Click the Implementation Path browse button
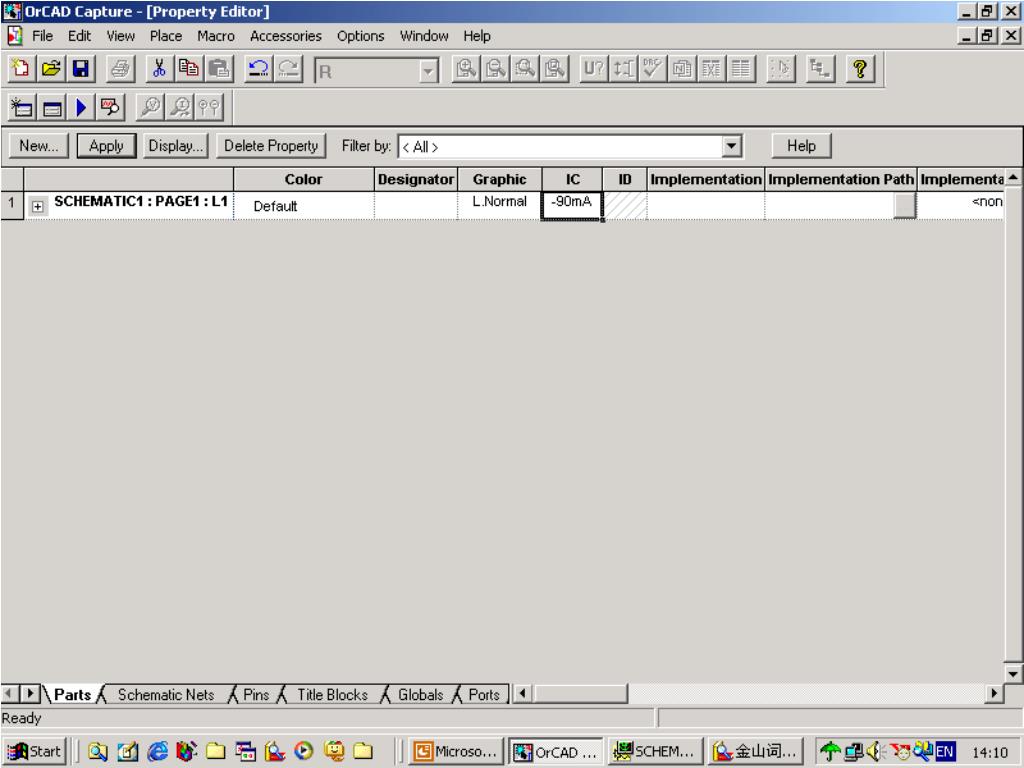The height and width of the screenshot is (768, 1024). 904,205
